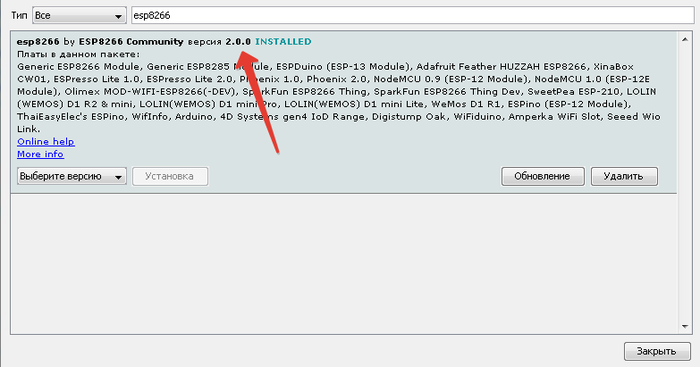Click the Удалить remove button
This screenshot has height=367, width=700.
[624, 176]
